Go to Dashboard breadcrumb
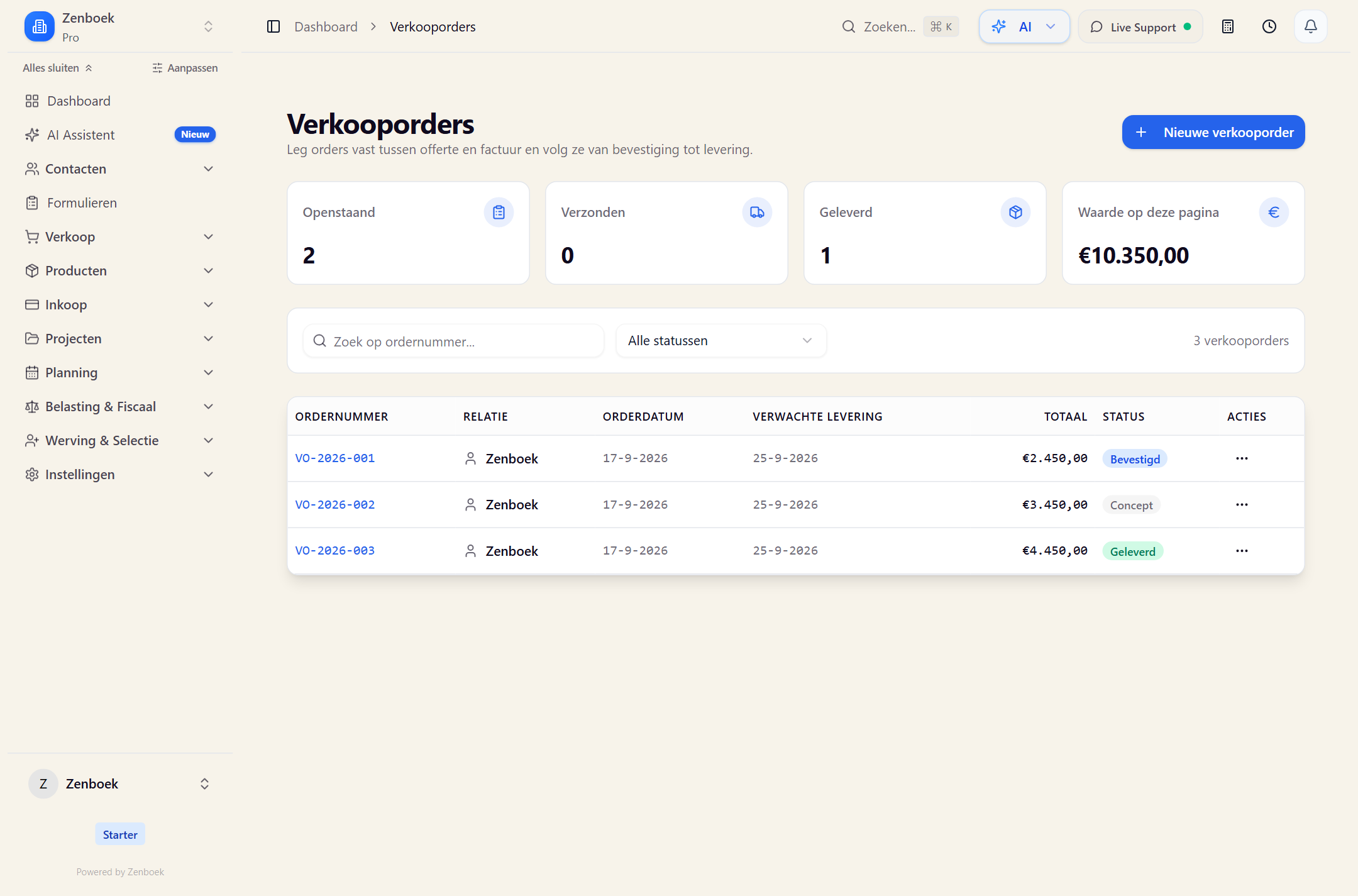 coord(326,26)
